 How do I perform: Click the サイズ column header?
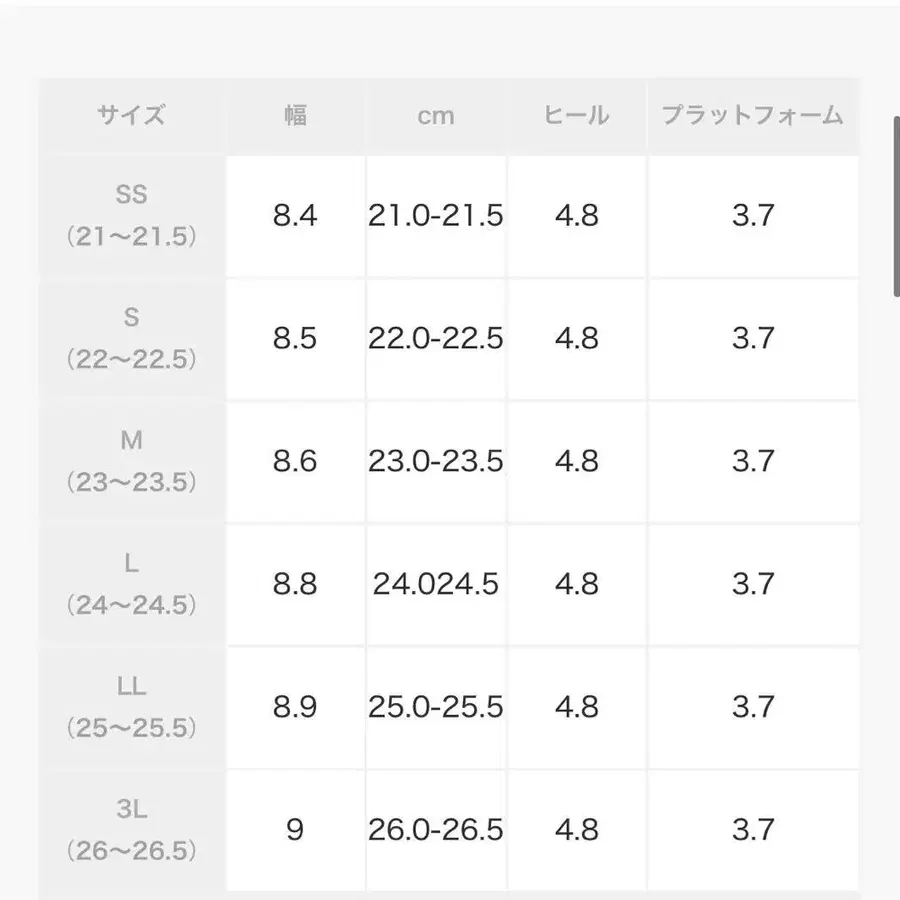pos(131,115)
